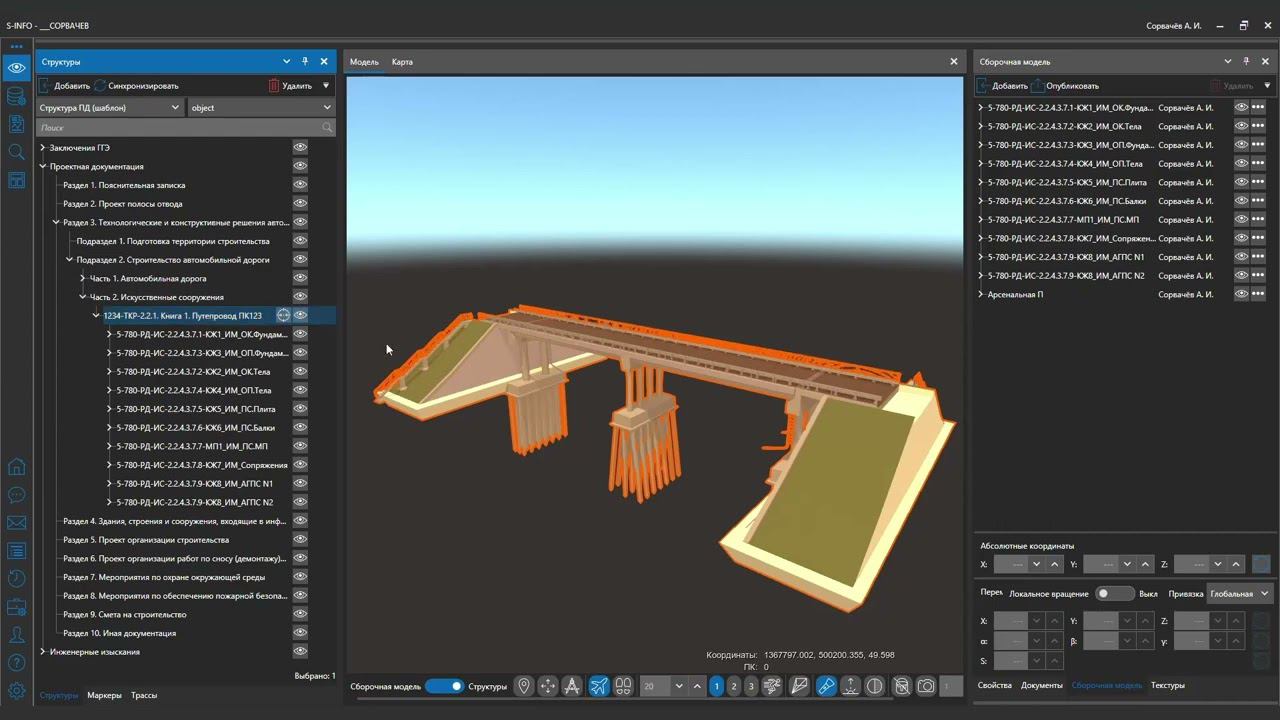
Task: Increase the speed value 20 with up arrow
Action: tap(697, 686)
